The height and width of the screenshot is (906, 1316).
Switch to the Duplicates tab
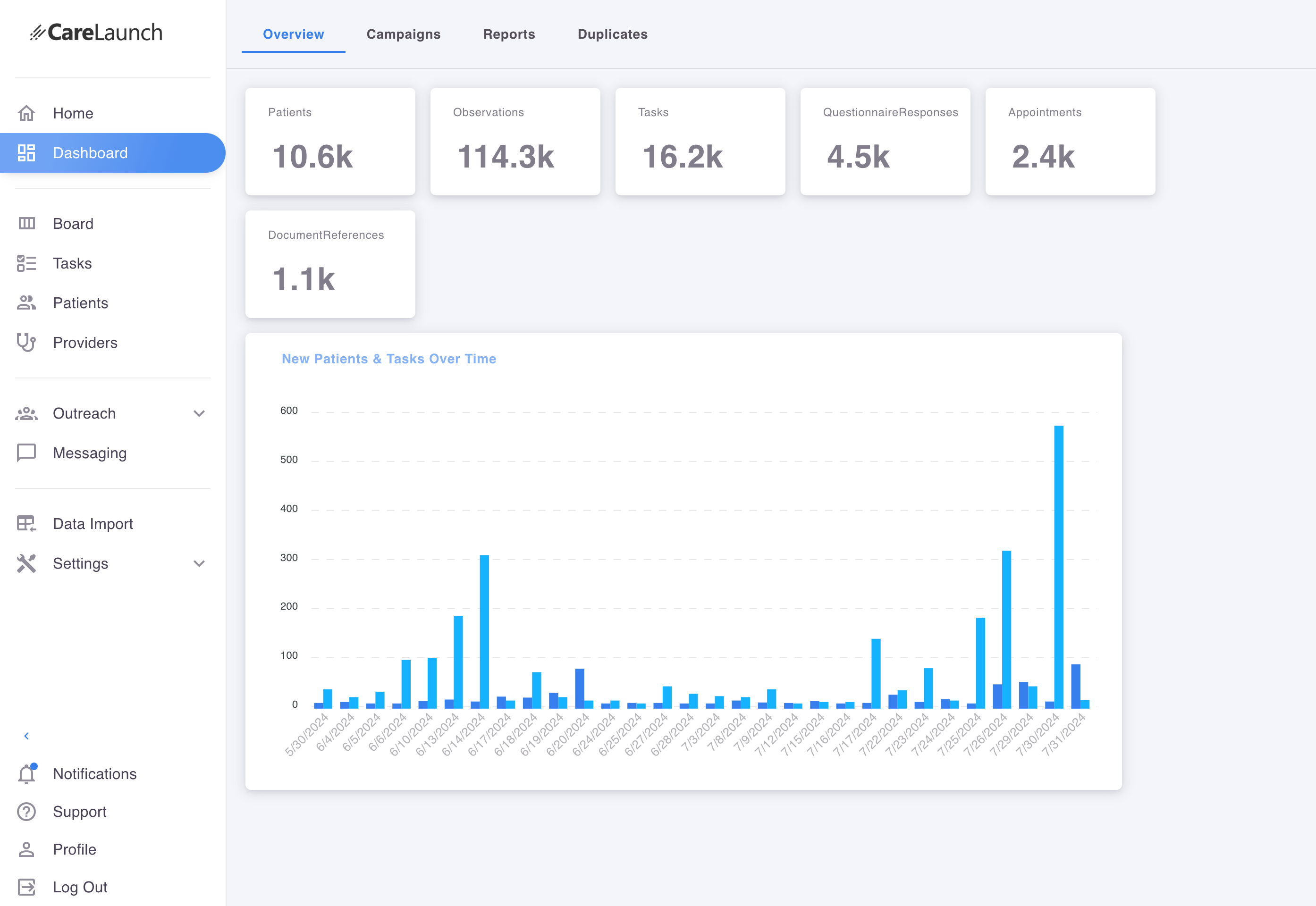pos(613,34)
